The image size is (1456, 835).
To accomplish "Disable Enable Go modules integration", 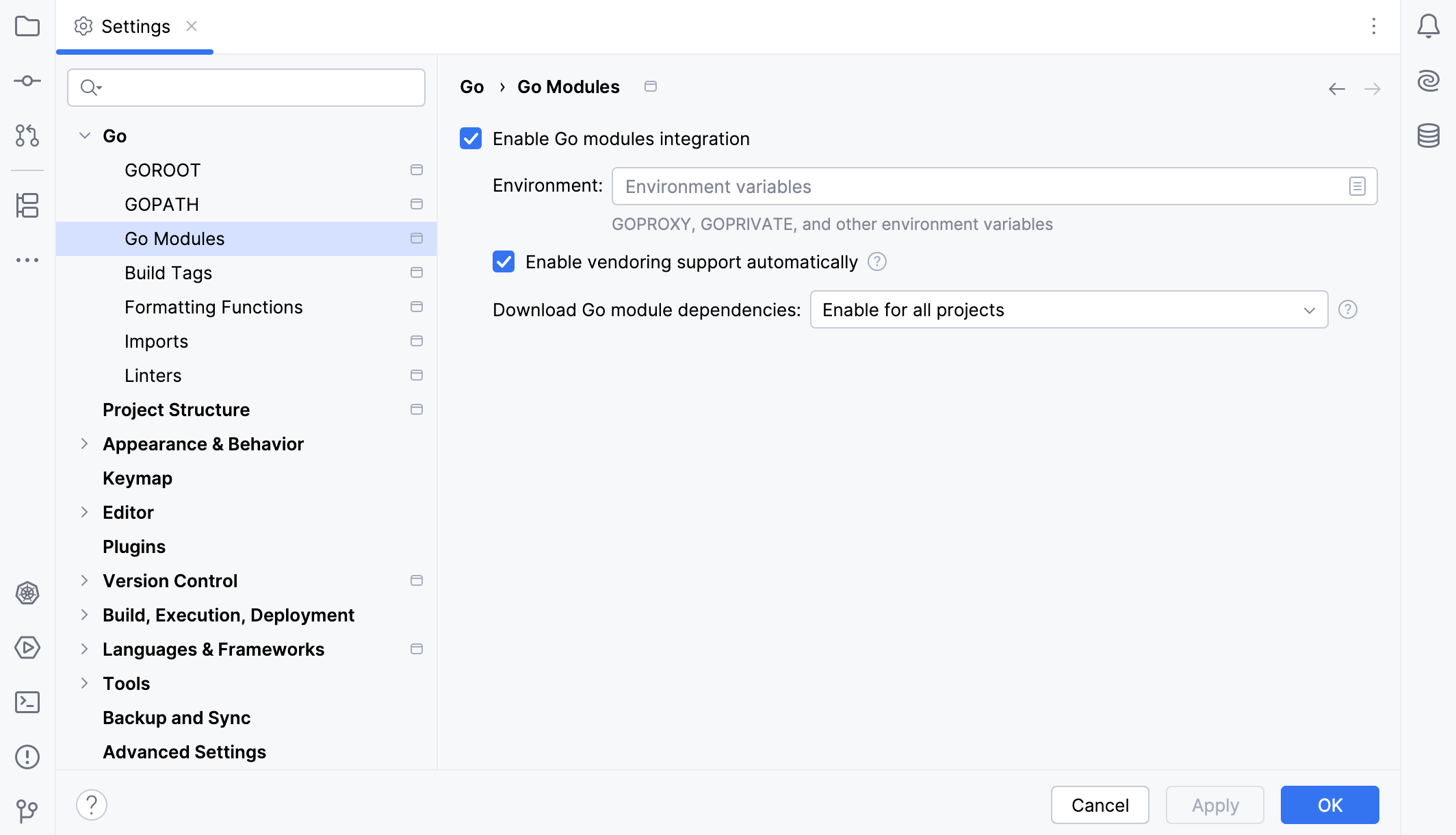I will [x=471, y=138].
